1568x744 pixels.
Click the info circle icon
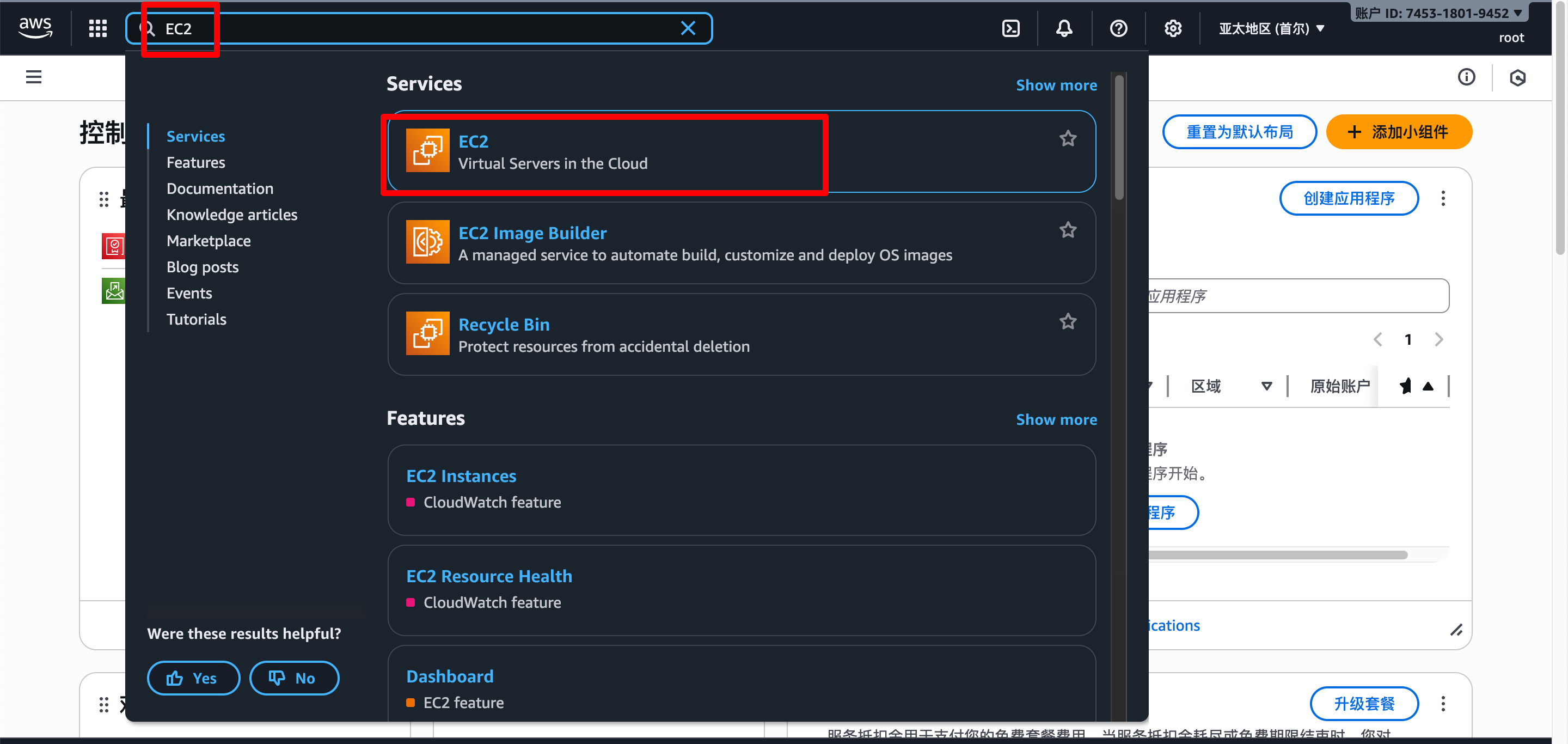click(1466, 77)
